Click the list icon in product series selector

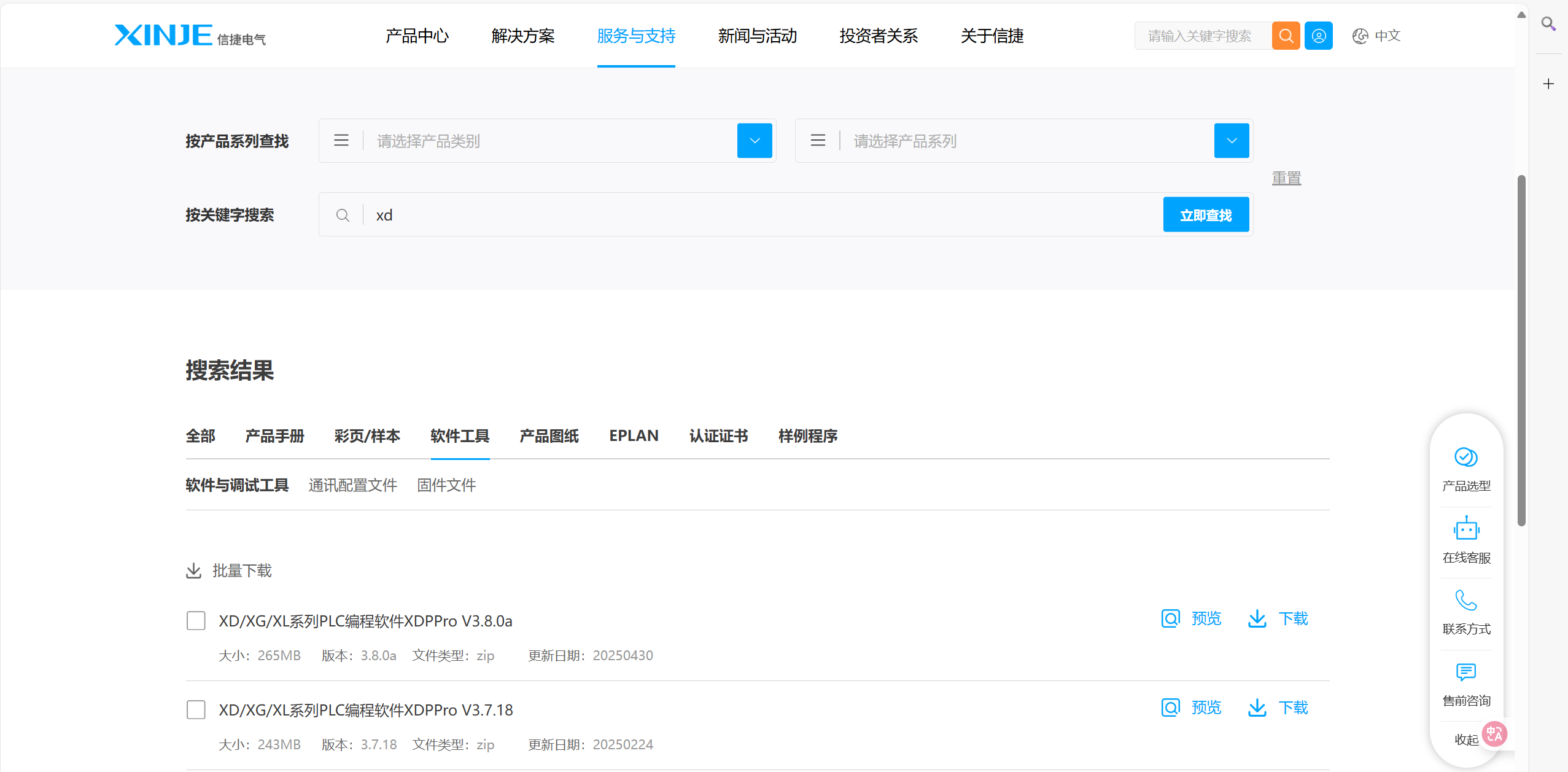click(x=818, y=141)
